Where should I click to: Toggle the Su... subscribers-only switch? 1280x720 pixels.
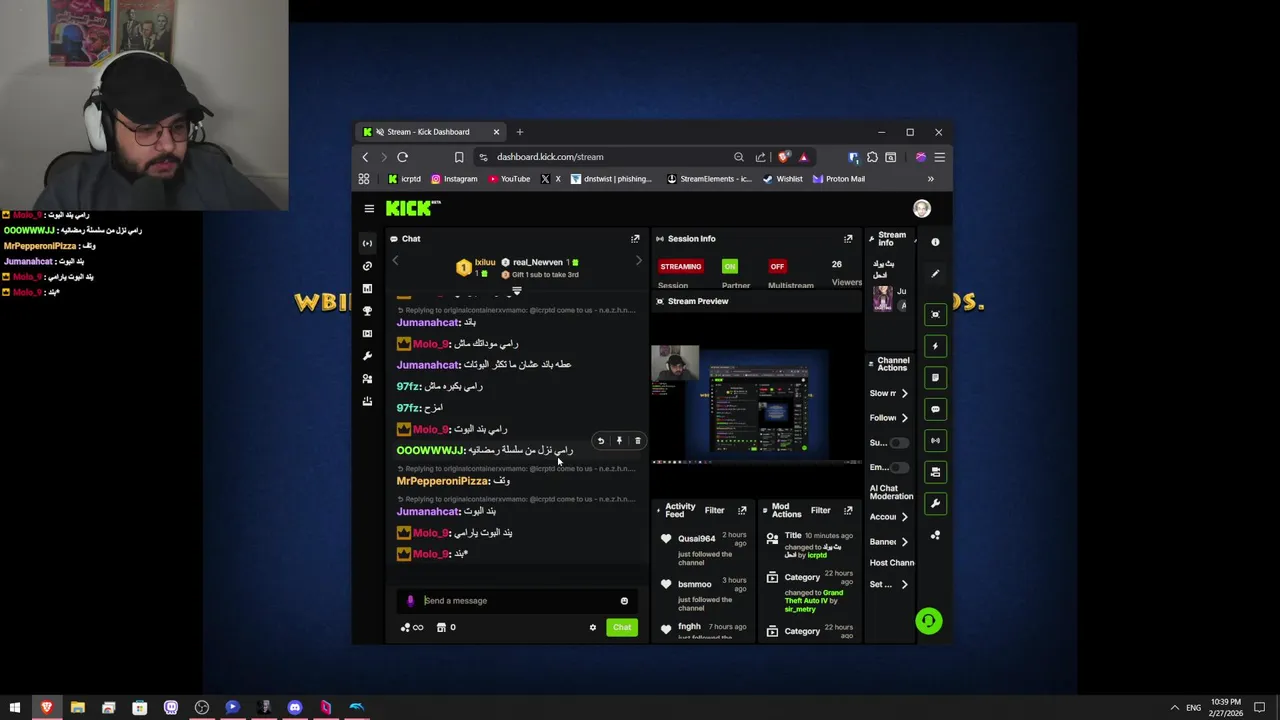click(899, 443)
